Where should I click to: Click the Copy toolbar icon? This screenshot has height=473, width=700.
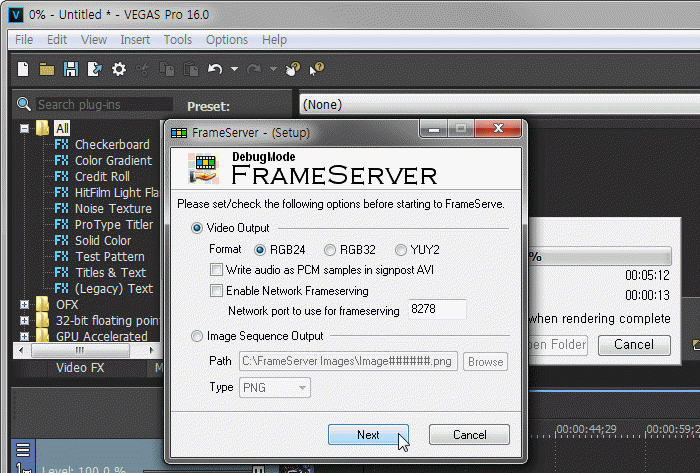pos(167,69)
